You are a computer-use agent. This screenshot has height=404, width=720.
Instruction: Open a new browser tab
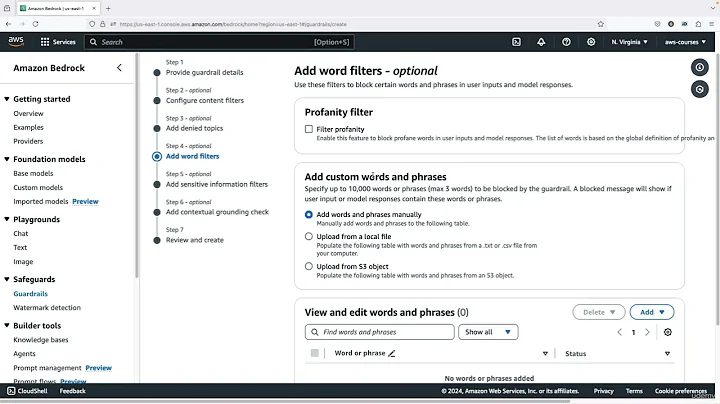(x=108, y=8)
